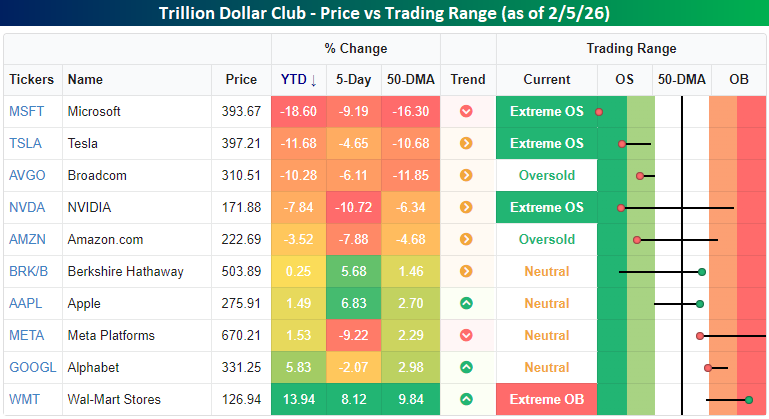The width and height of the screenshot is (769, 419).
Task: Open the GOOGL ticker link
Action: 30,367
